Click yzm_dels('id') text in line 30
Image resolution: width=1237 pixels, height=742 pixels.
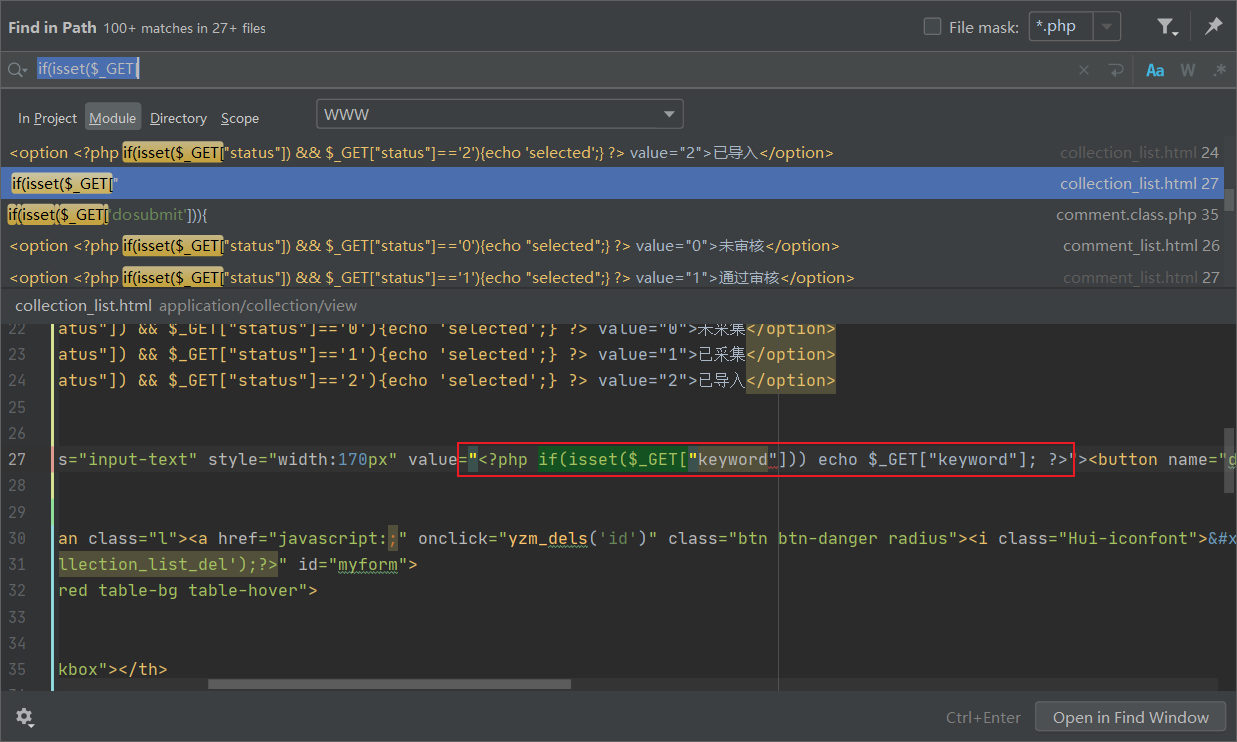point(582,538)
